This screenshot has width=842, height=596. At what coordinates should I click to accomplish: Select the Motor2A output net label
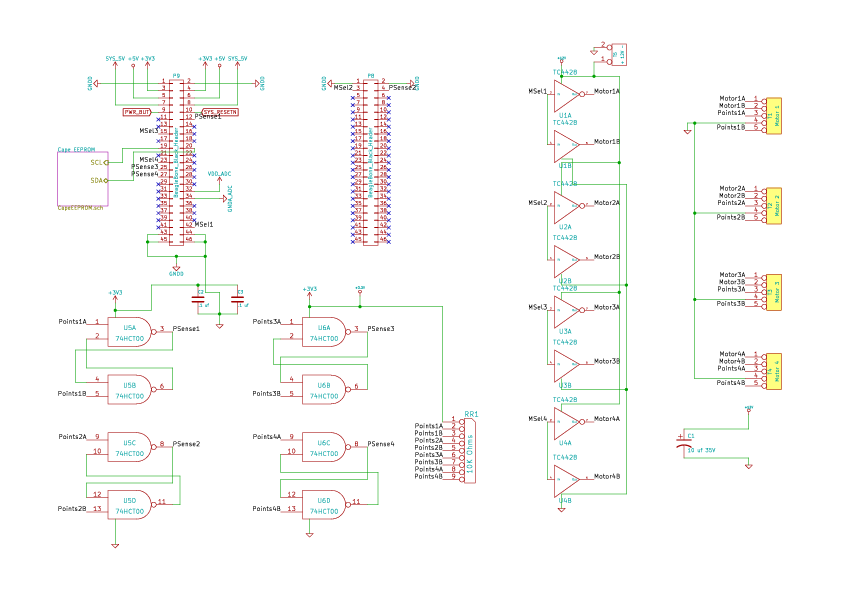tap(607, 203)
